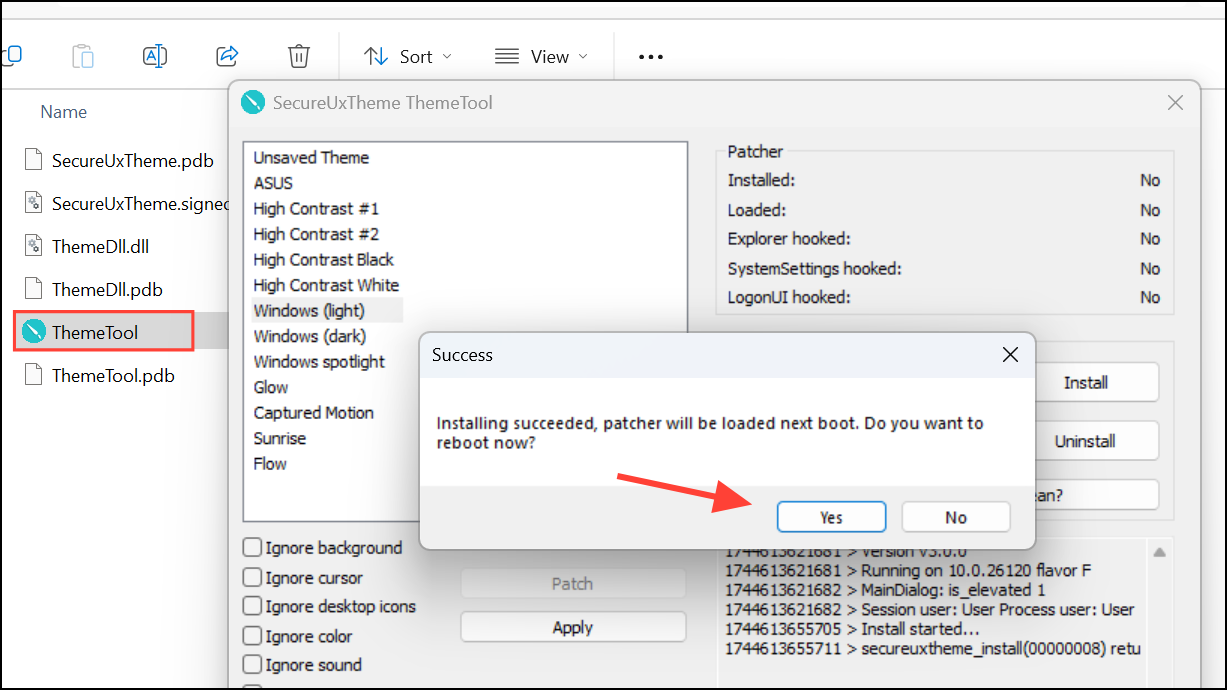Click the 'Loaded:' status row in Patcher
Image resolution: width=1227 pixels, height=690 pixels.
(943, 210)
